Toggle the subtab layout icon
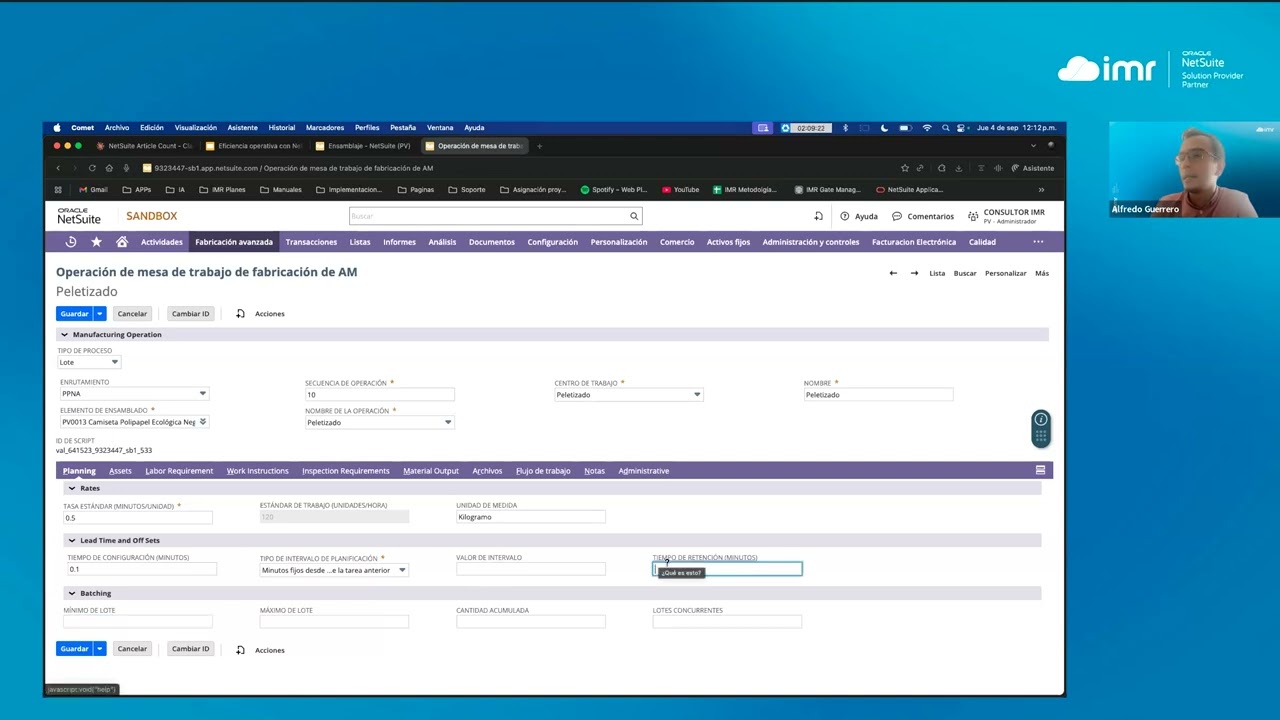The height and width of the screenshot is (720, 1280). point(1040,470)
